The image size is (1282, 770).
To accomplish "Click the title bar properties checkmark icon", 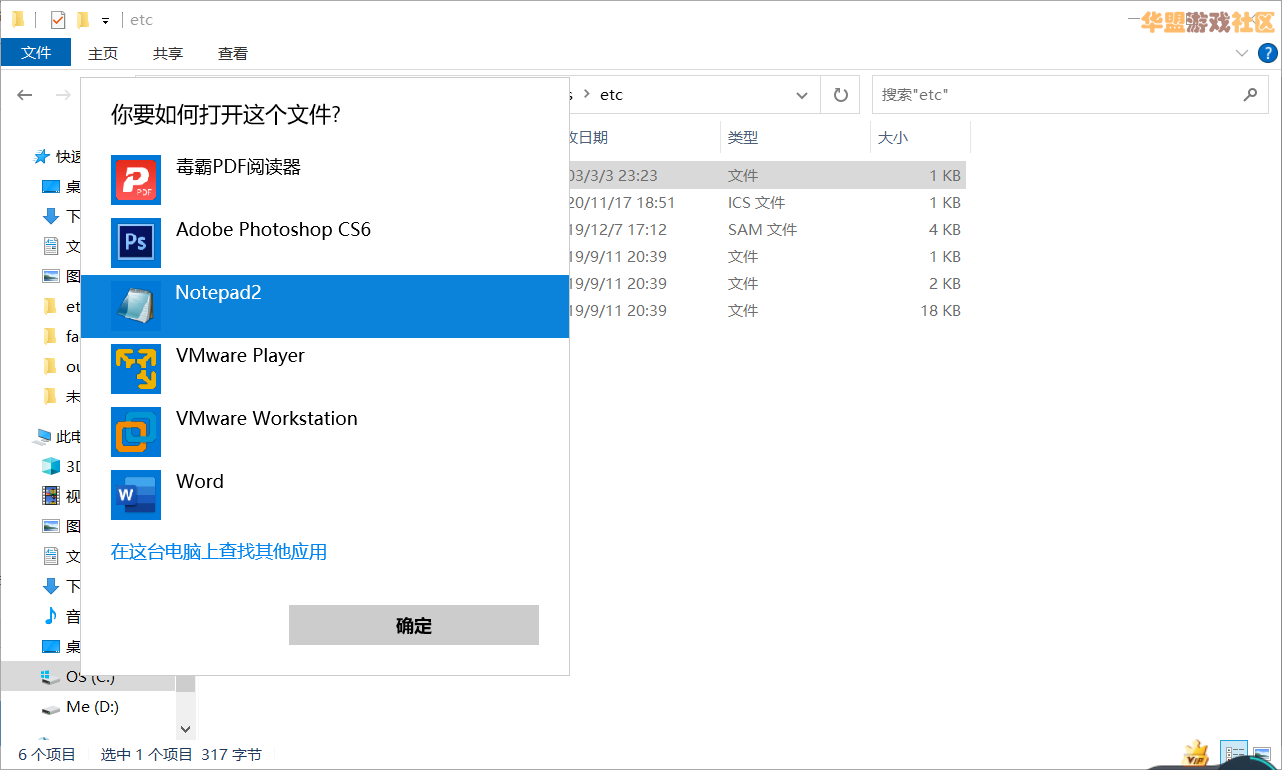I will click(x=58, y=19).
